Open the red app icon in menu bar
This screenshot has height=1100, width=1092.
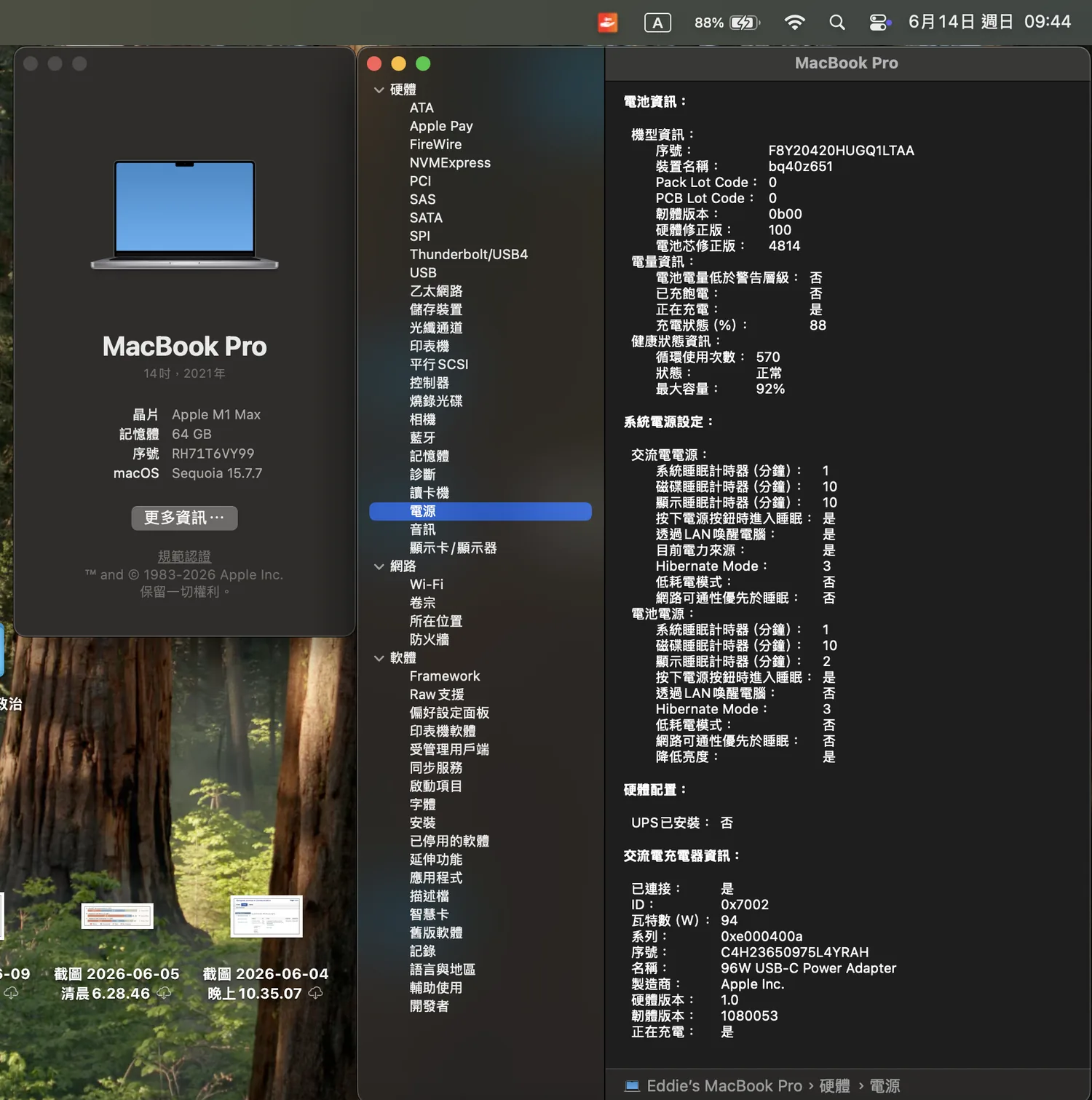[x=608, y=23]
